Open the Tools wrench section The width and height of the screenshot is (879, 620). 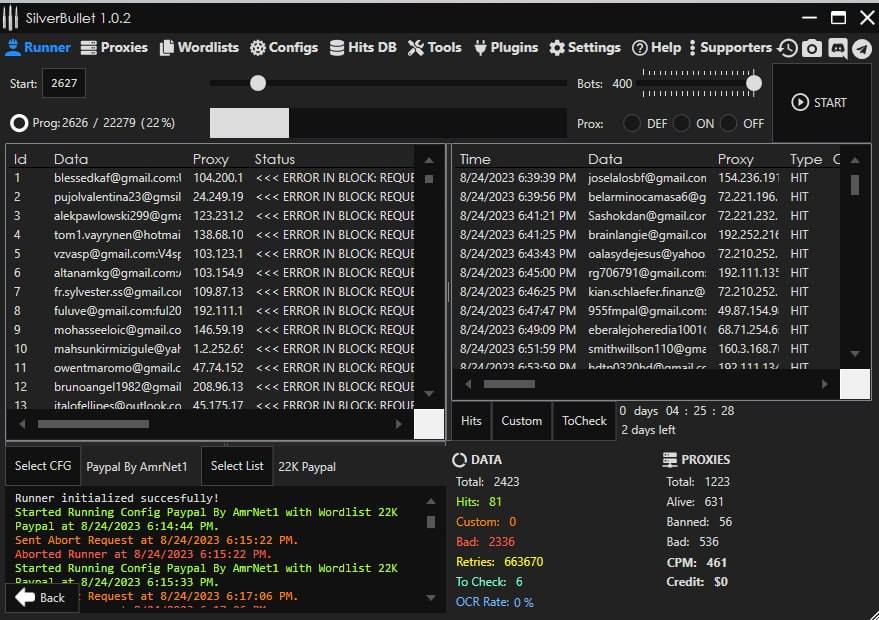point(435,47)
